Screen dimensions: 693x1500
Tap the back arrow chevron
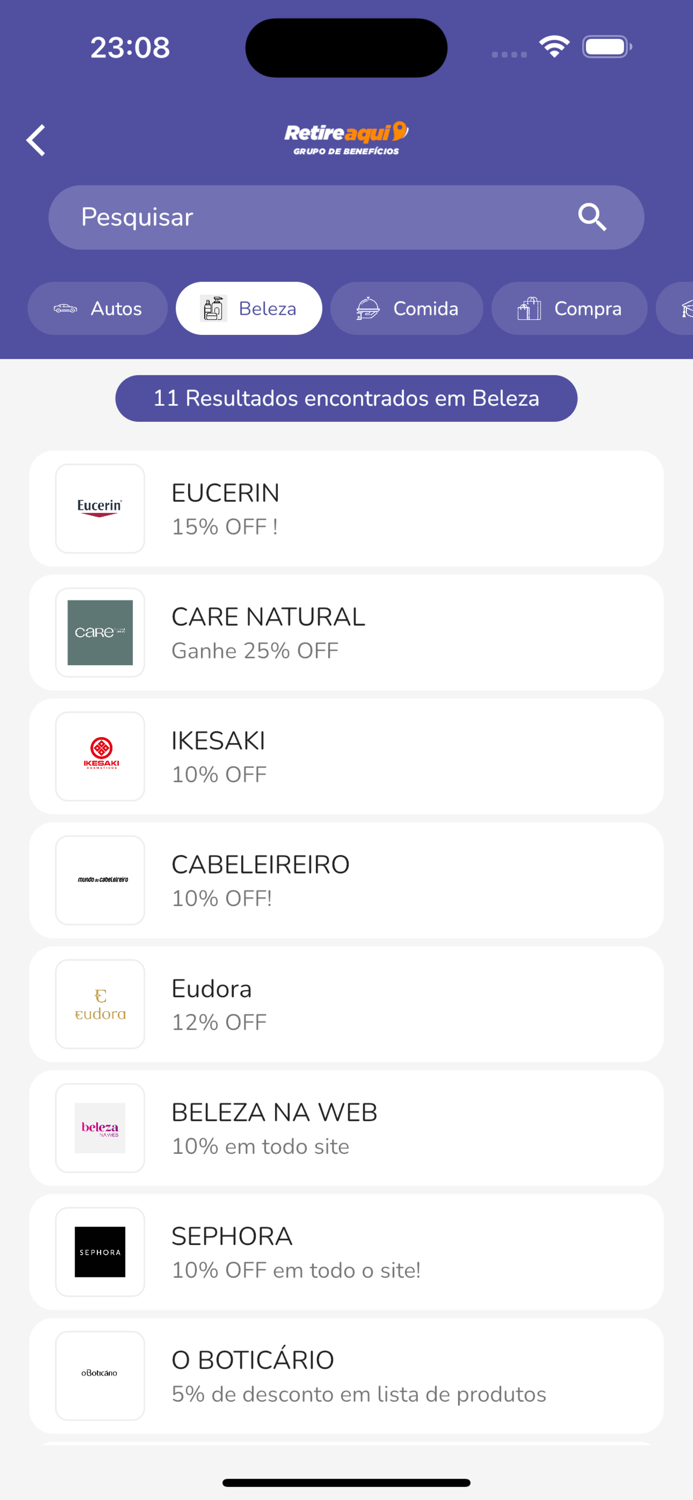[x=35, y=140]
